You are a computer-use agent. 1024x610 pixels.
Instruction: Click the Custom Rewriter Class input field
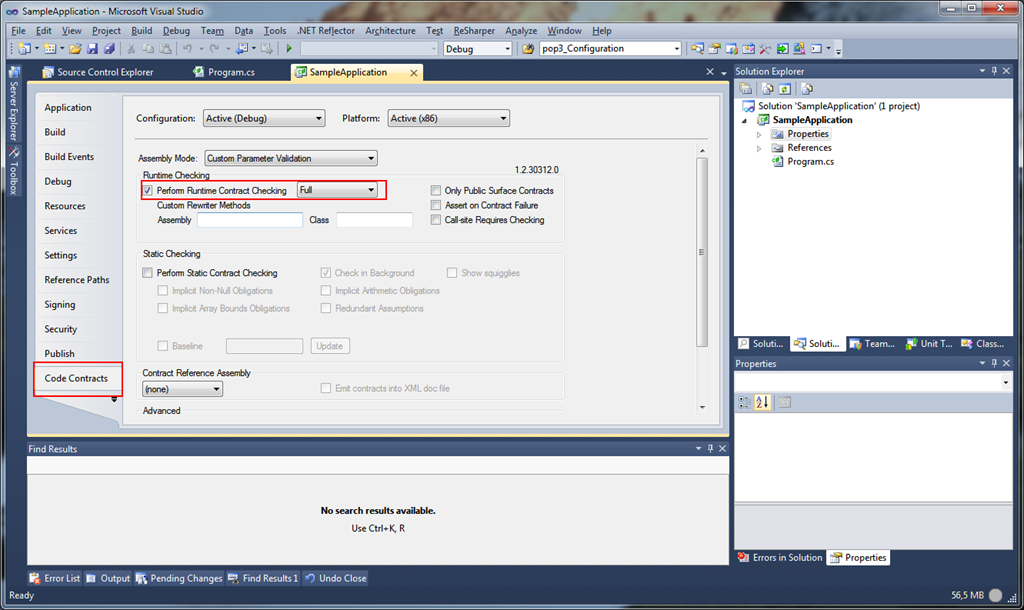(x=374, y=220)
